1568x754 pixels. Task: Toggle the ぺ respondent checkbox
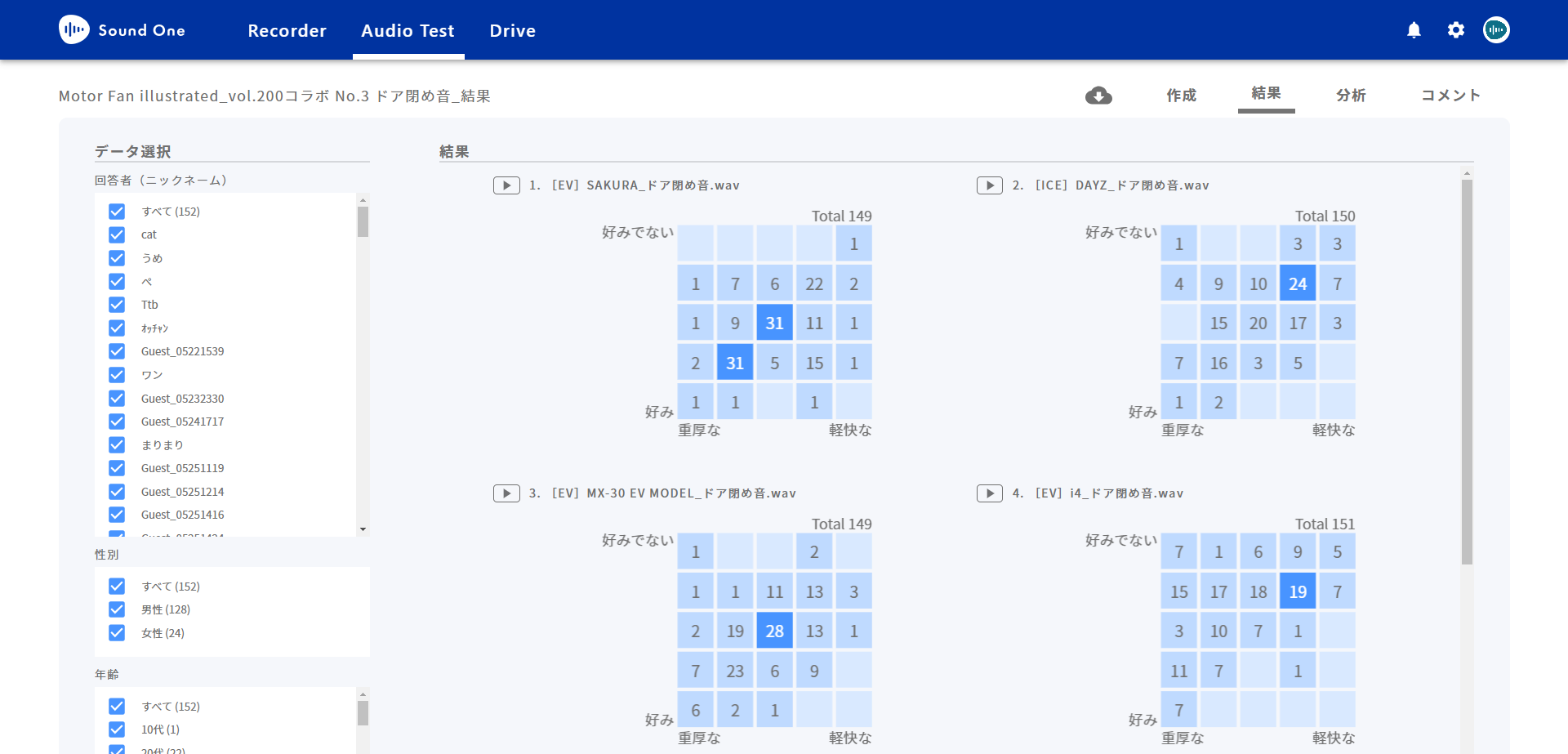[117, 282]
